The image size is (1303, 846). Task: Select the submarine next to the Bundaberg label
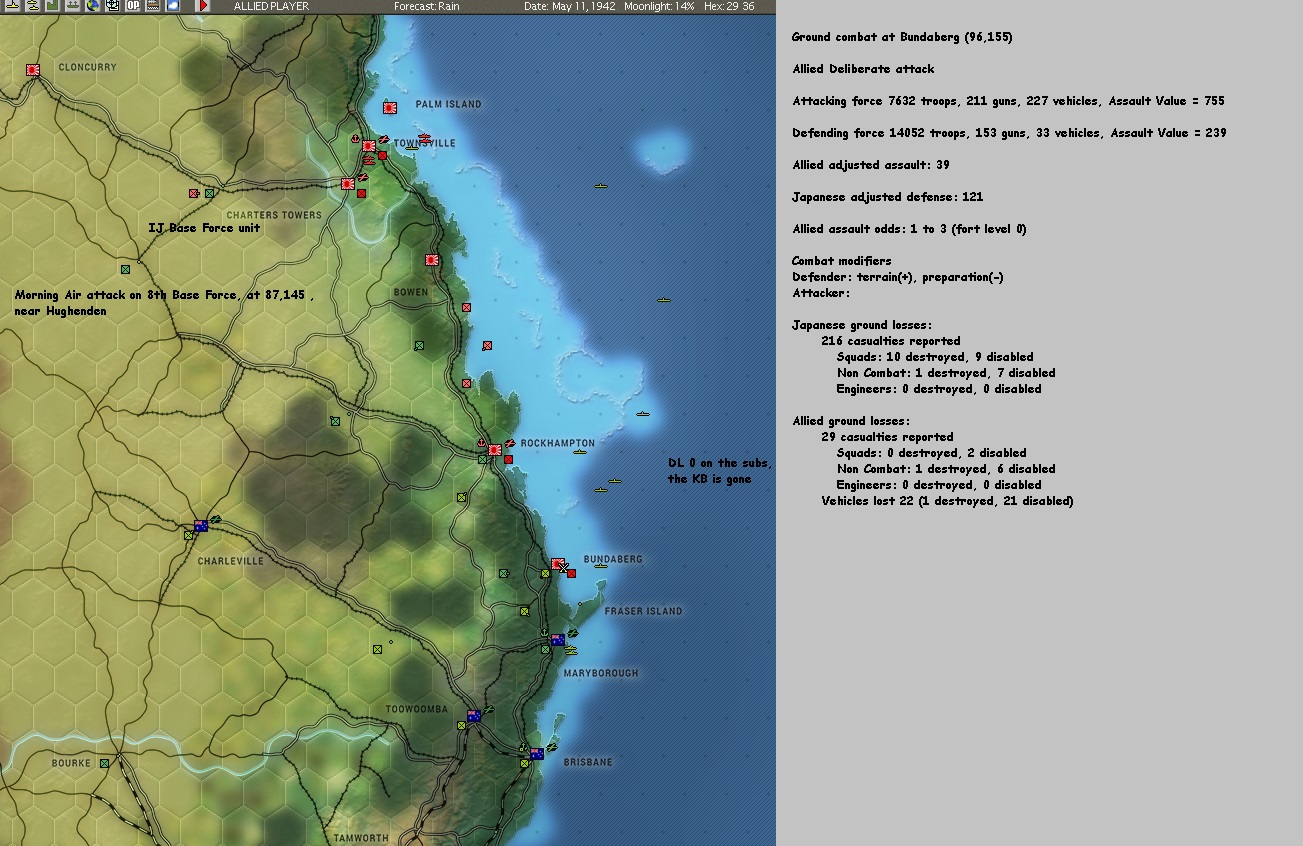pos(601,566)
